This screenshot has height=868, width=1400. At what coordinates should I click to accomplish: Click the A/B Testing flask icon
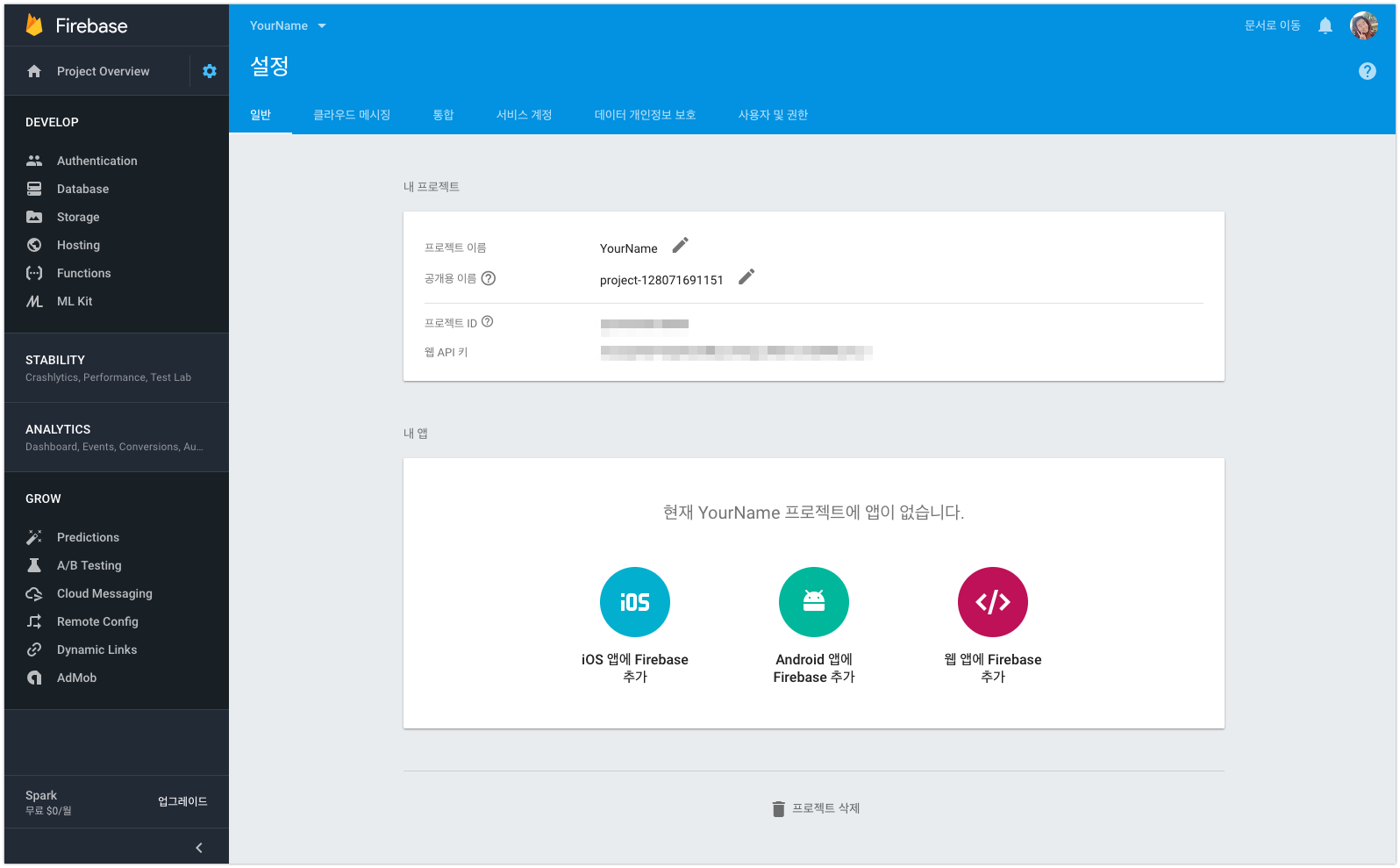34,565
